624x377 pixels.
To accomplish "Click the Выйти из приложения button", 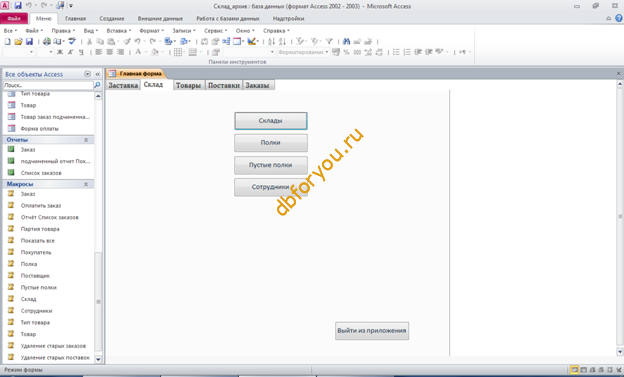I will tap(372, 331).
